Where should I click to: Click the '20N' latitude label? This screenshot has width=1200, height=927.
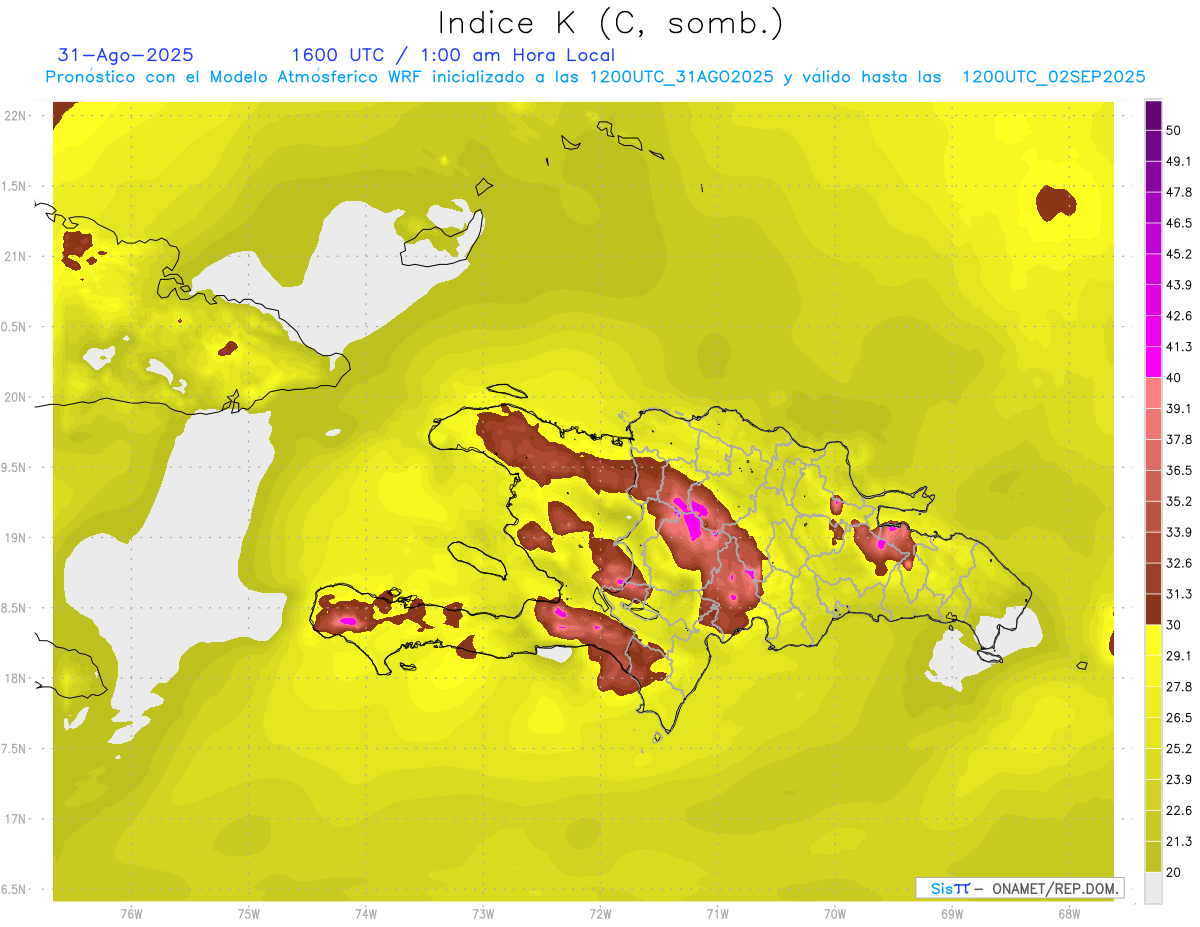click(15, 397)
